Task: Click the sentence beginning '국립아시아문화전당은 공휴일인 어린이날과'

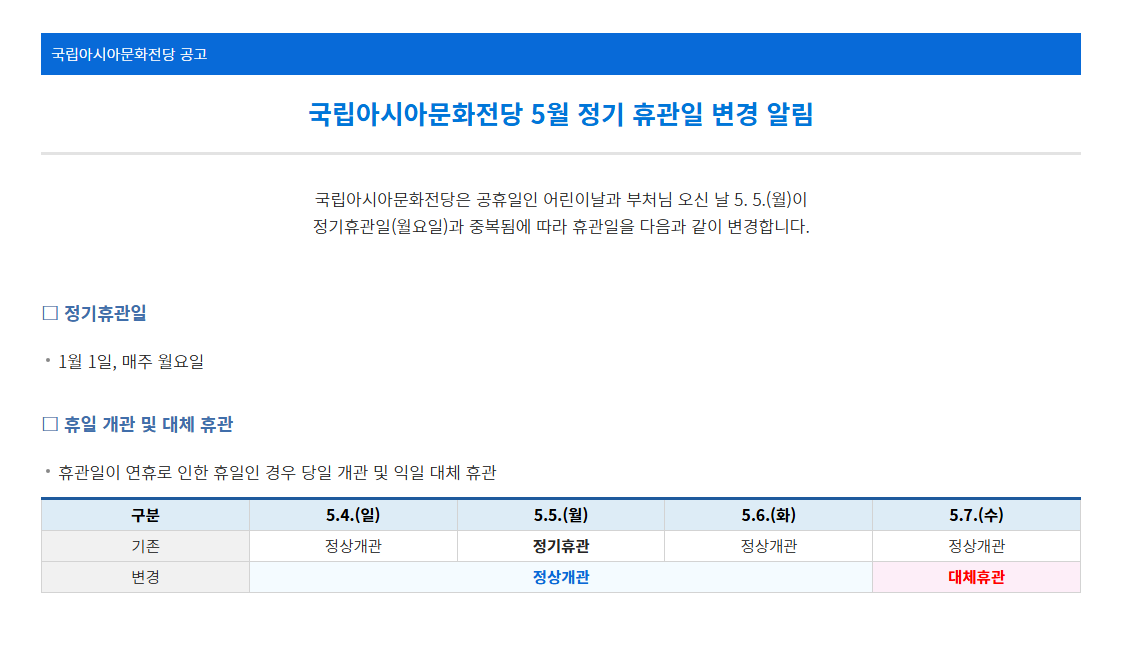Action: coord(561,199)
